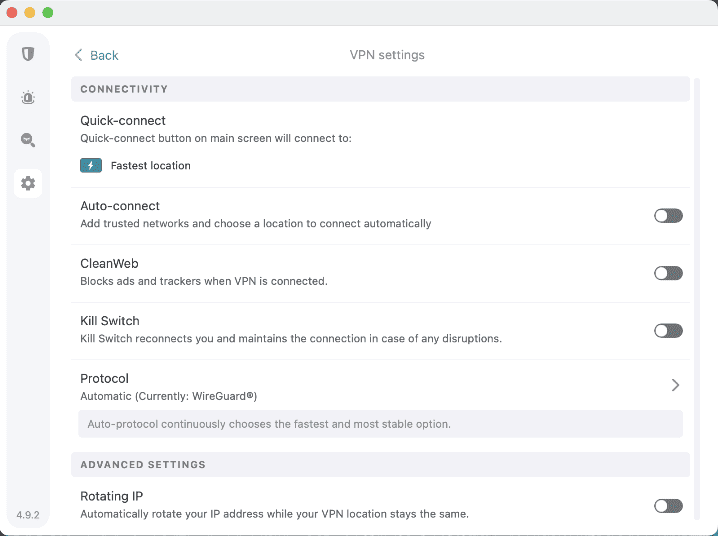This screenshot has width=718, height=536.
Task: Select the Auto-connect setting title
Action: click(x=120, y=206)
